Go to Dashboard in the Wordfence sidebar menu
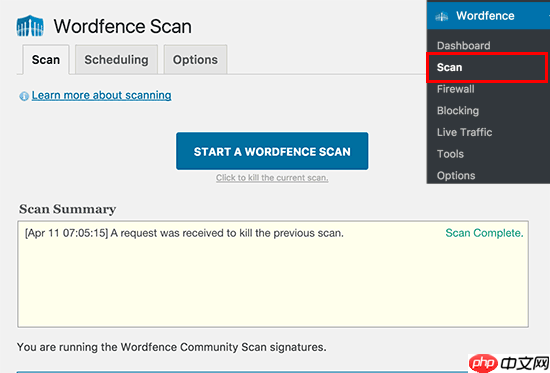 464,46
